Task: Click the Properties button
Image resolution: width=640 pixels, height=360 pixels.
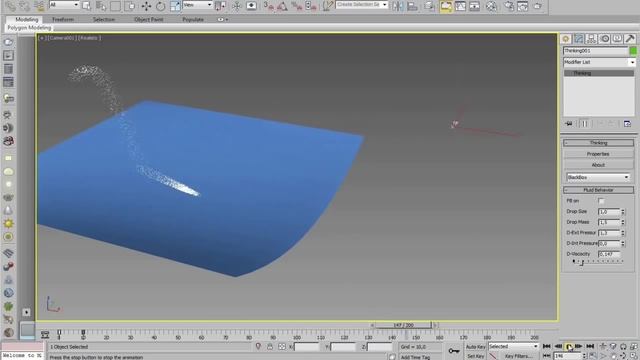Action: click(x=598, y=154)
